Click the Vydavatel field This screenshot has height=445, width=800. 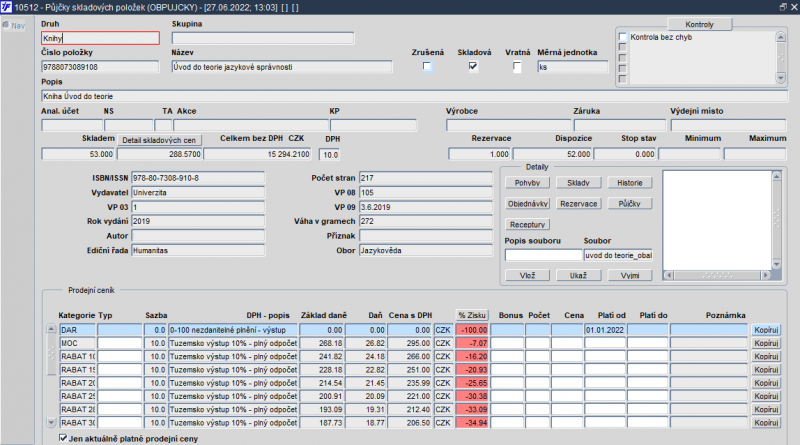(198, 192)
